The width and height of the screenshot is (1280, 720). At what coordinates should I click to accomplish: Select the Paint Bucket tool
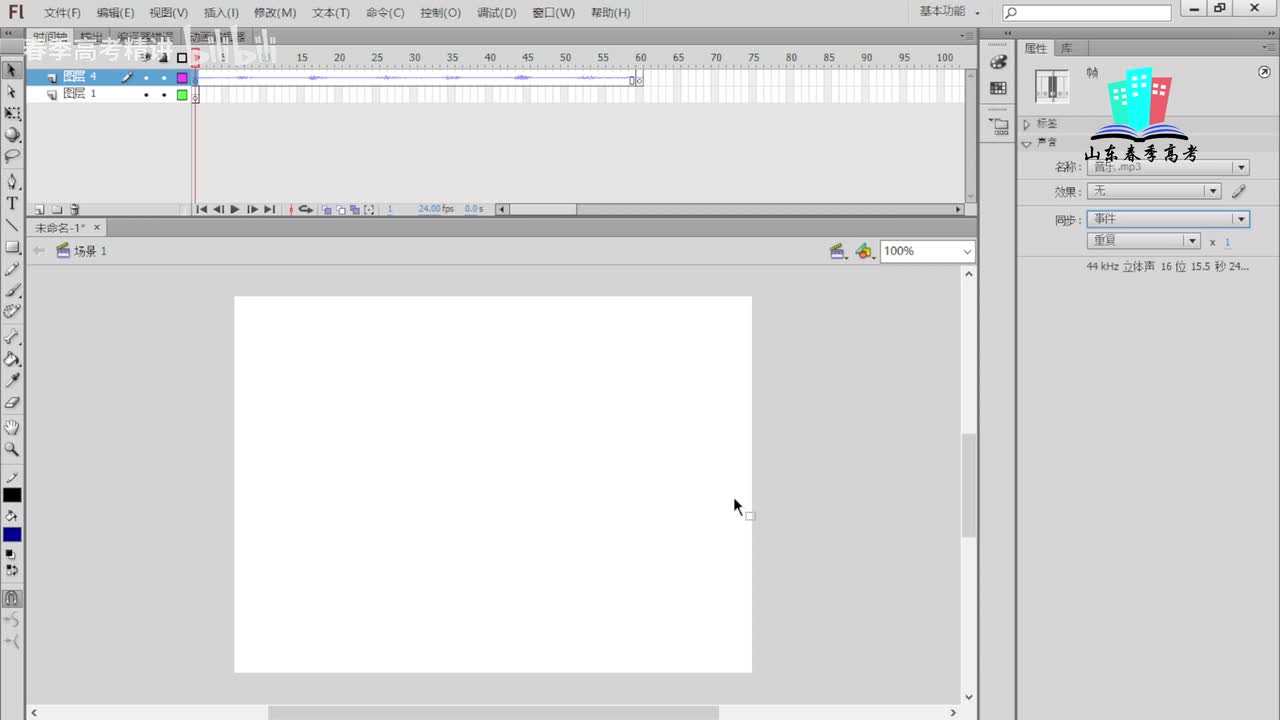pyautogui.click(x=12, y=359)
